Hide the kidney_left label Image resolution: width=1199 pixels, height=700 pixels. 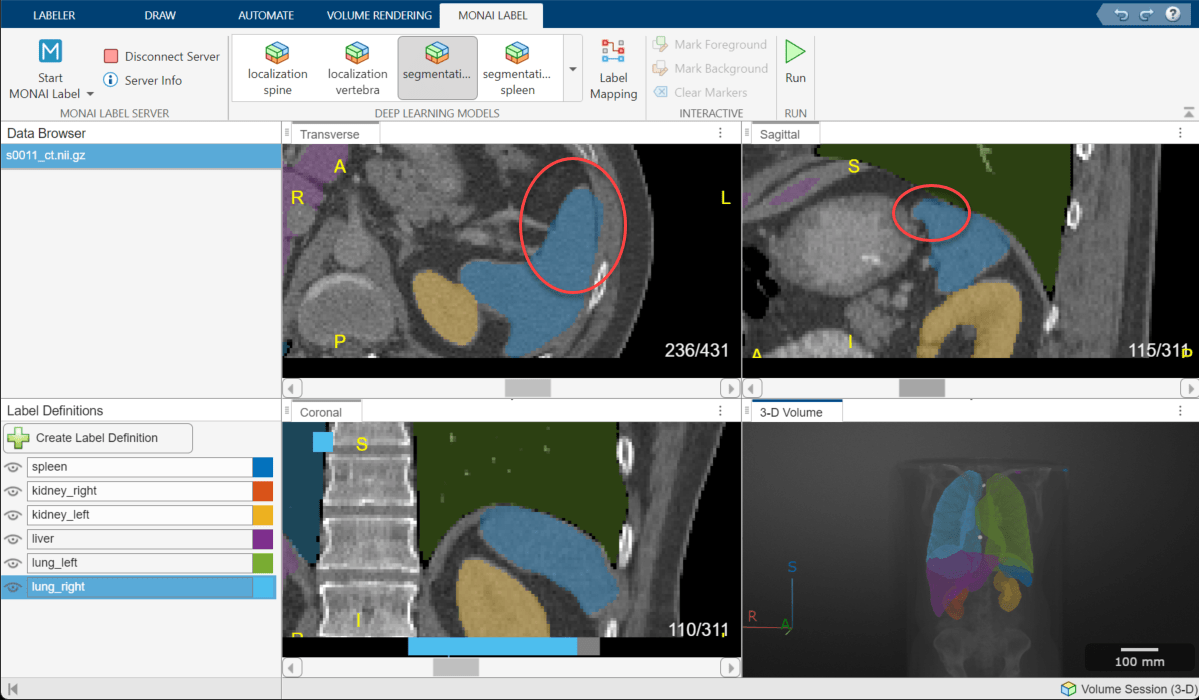[14, 515]
